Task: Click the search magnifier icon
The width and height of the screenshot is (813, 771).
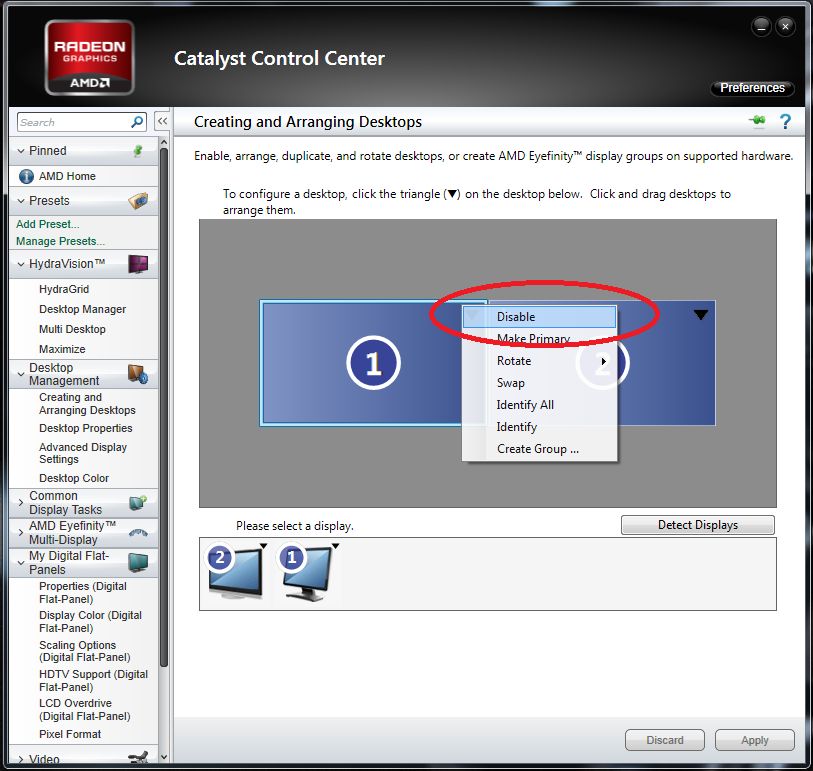Action: 137,122
